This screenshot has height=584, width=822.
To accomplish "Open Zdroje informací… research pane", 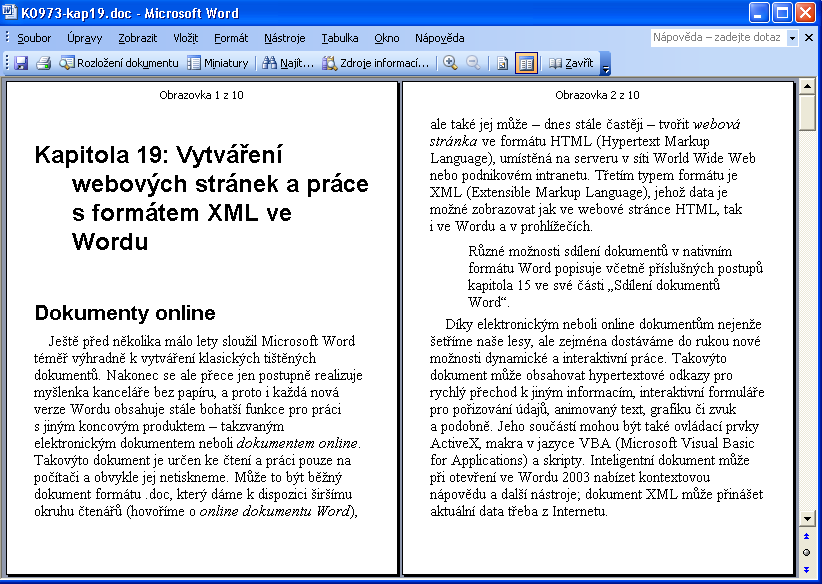I will point(375,63).
